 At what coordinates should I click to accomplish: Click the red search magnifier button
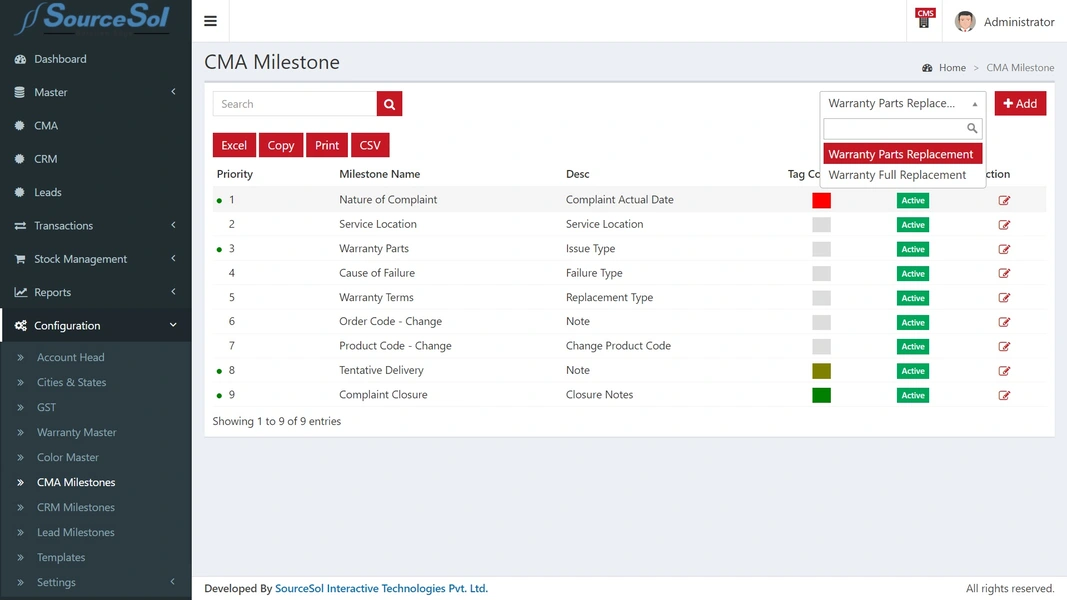click(389, 104)
